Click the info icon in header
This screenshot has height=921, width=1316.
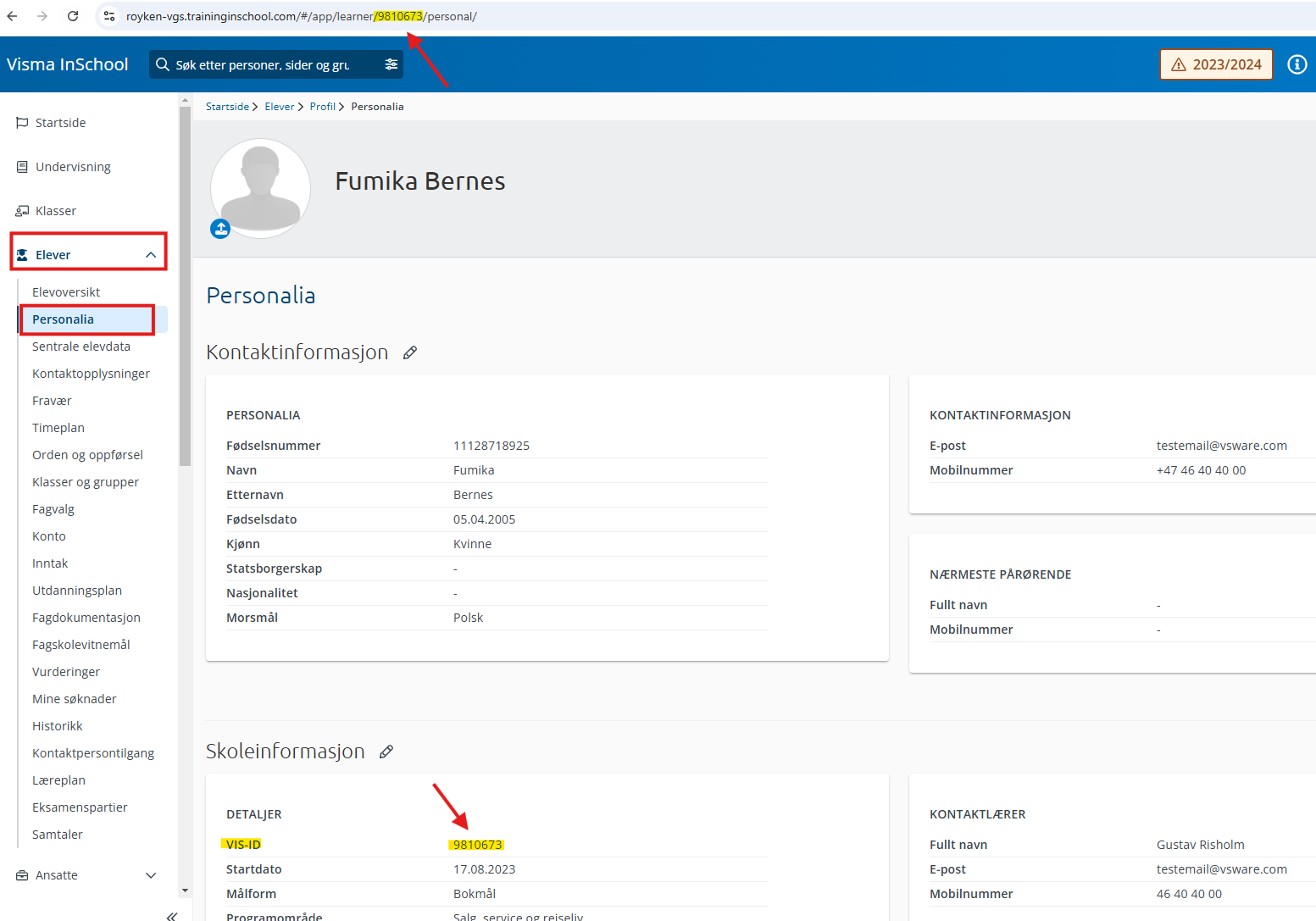1297,64
